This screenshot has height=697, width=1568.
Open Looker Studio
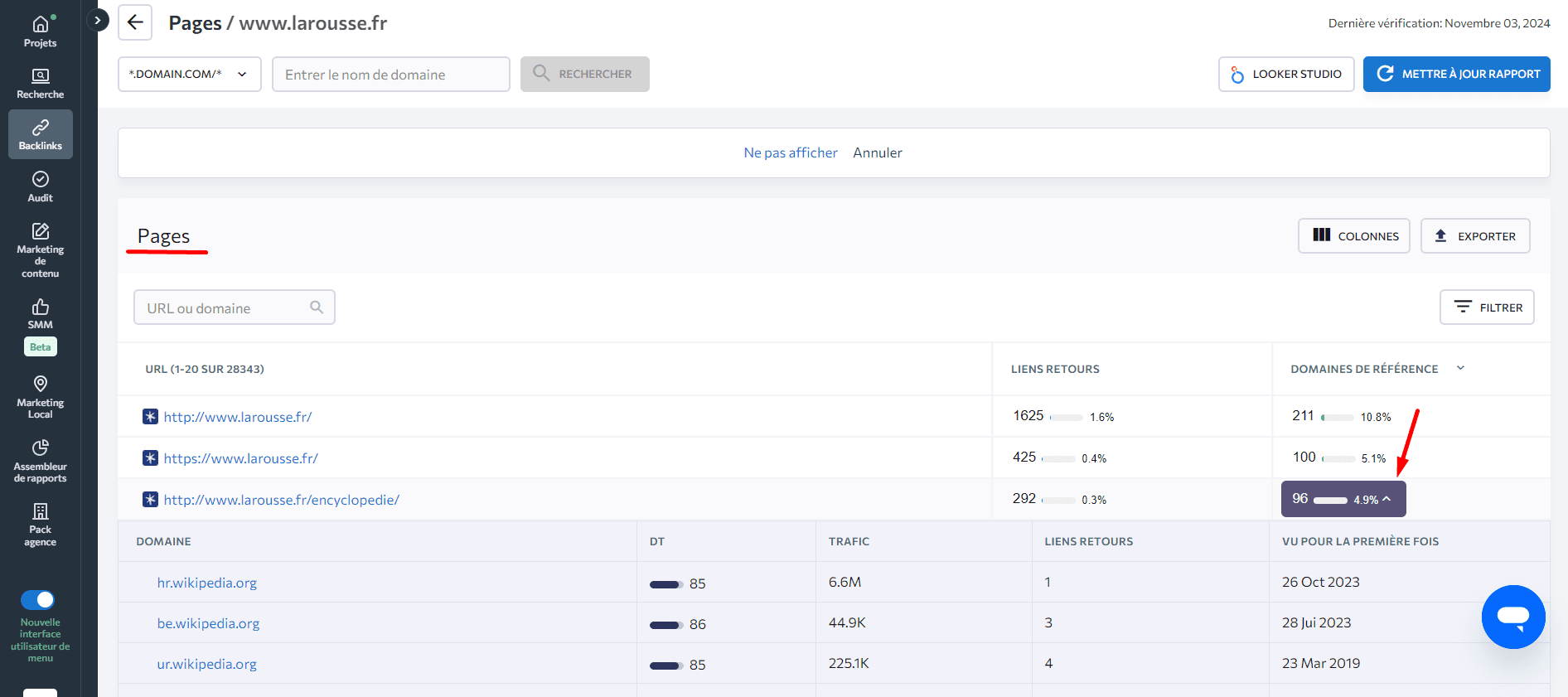point(1286,74)
